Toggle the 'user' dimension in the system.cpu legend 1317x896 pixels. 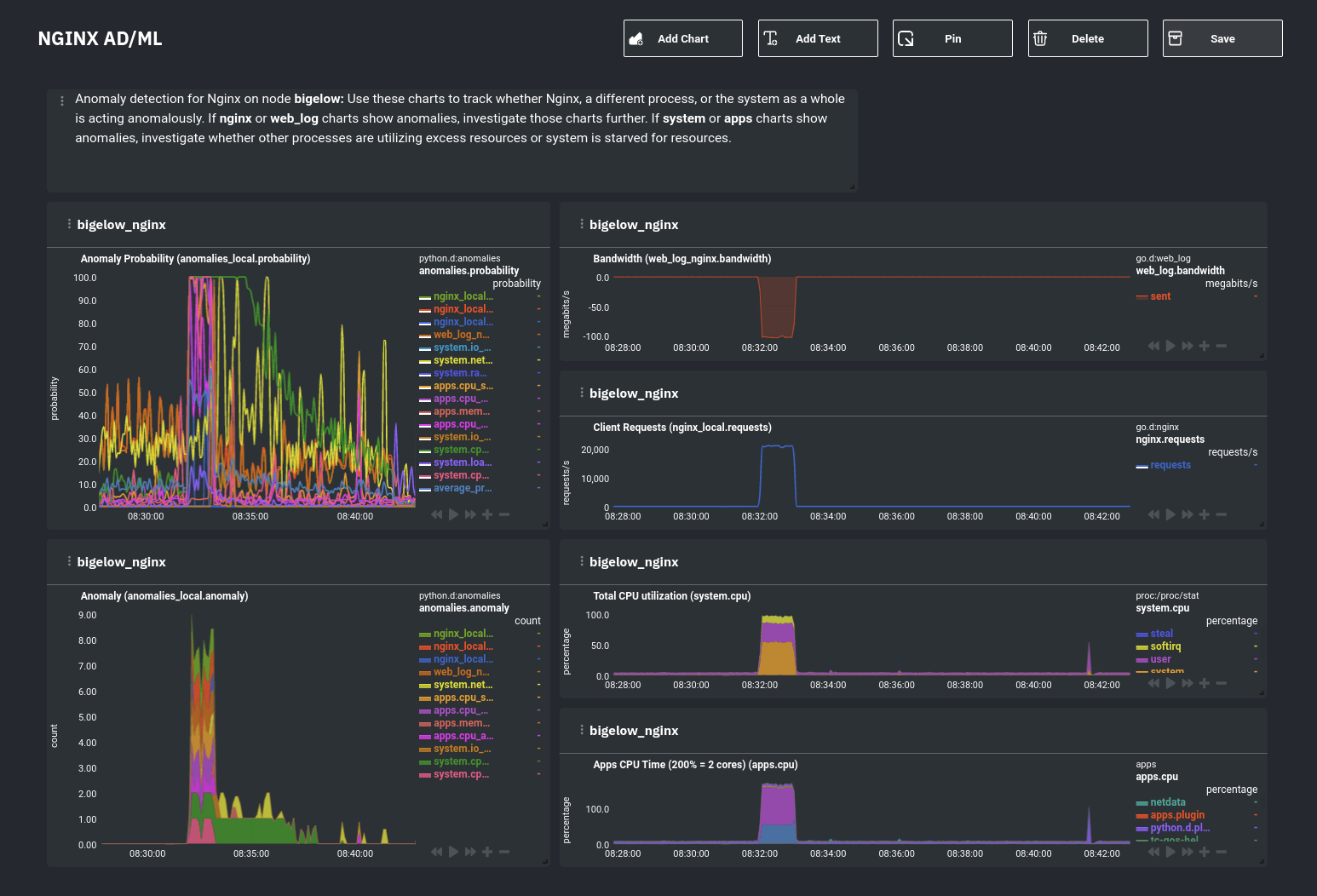click(x=1160, y=659)
